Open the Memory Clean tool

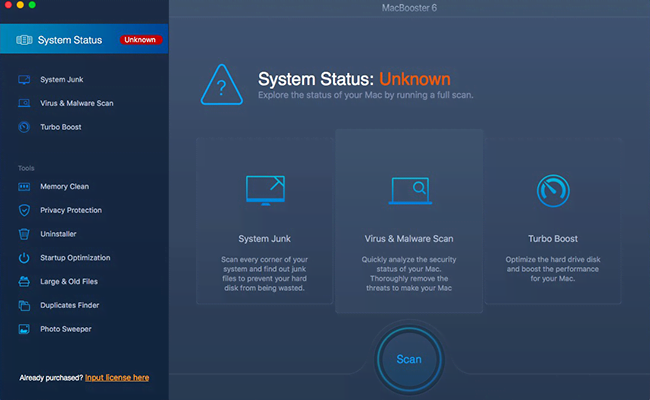pyautogui.click(x=64, y=187)
